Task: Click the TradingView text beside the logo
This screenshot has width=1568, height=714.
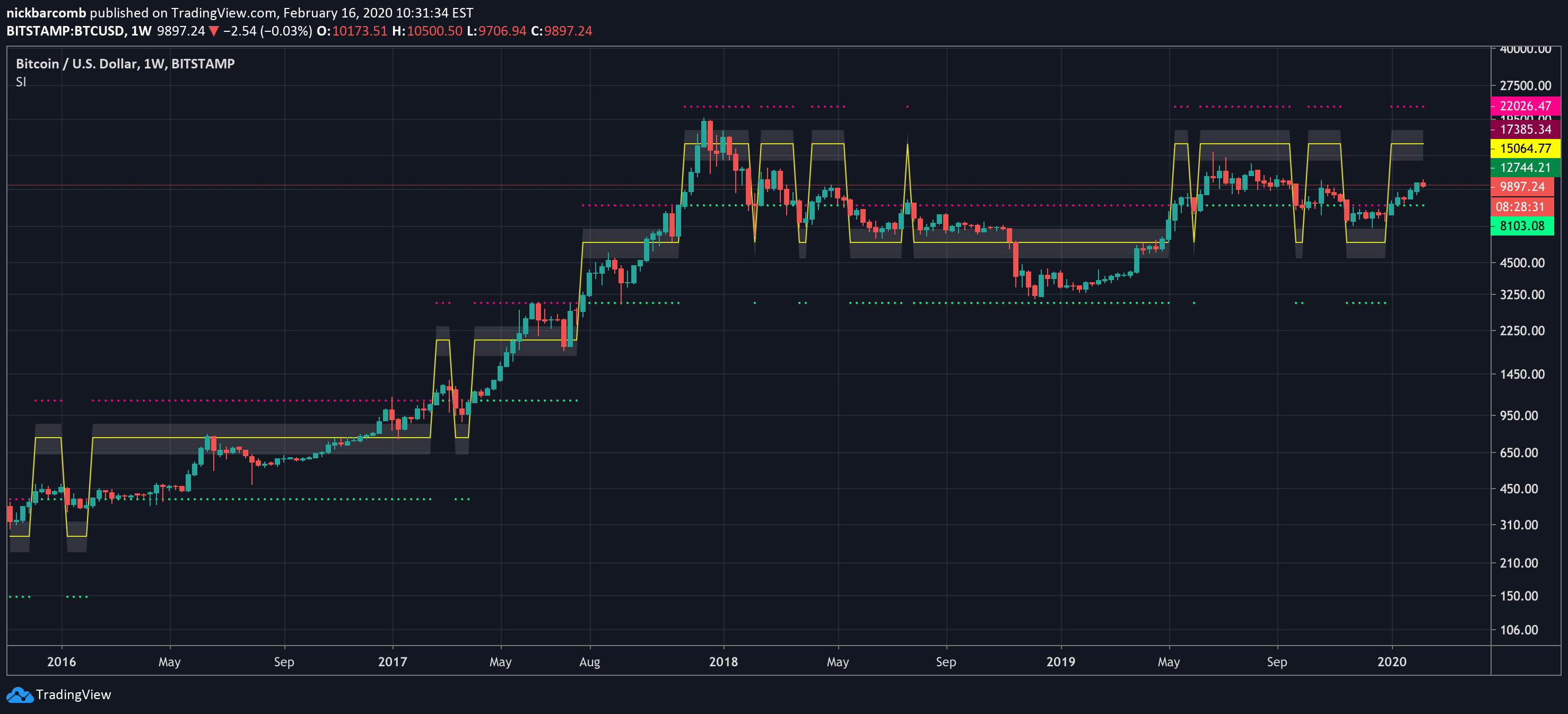Action: (x=73, y=694)
